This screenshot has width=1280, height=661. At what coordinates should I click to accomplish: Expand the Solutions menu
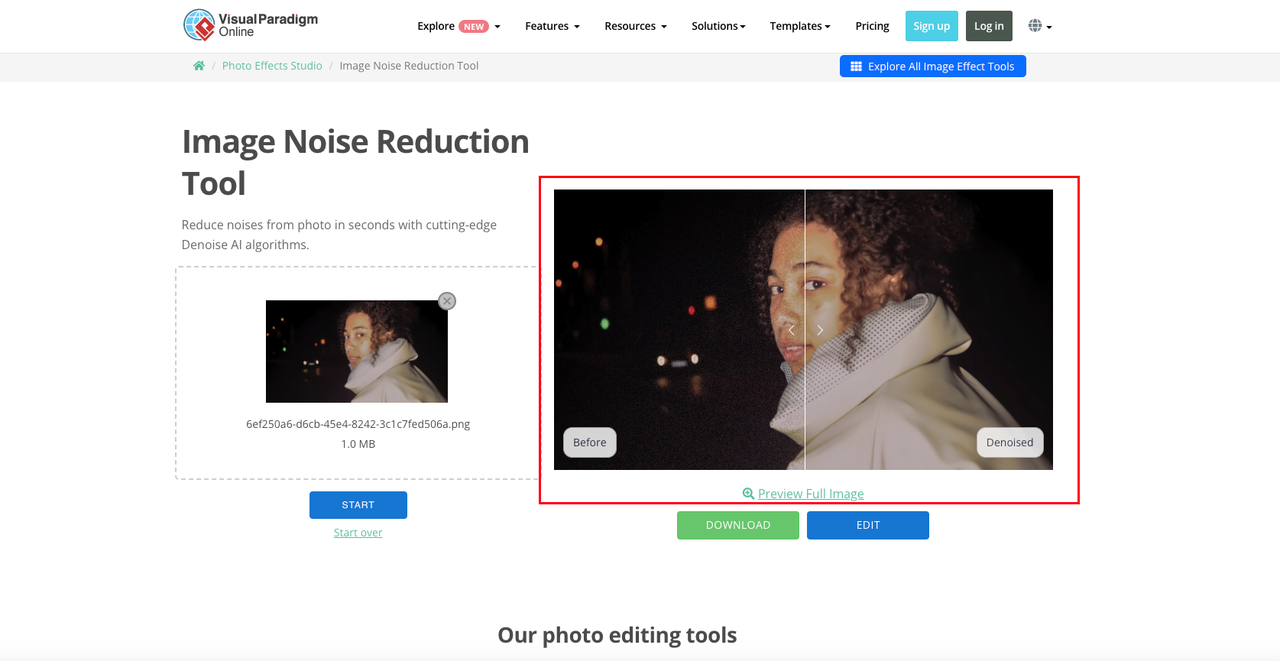[x=718, y=26]
